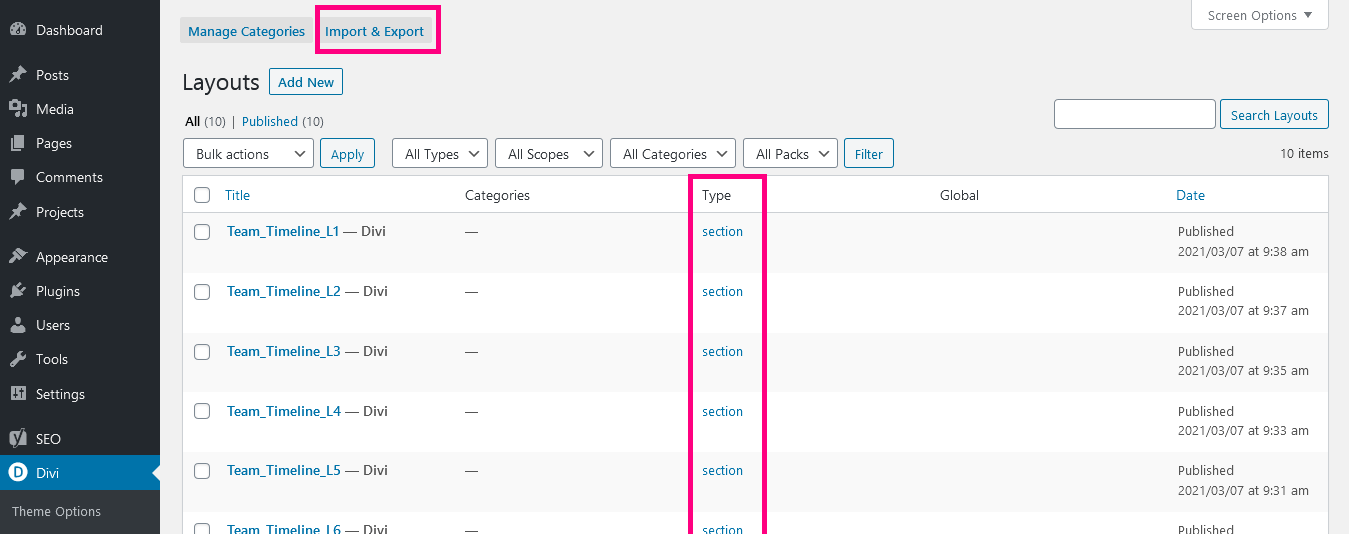Switch to the Manage Categories tab
Screen dimensions: 1349x534
pos(246,31)
